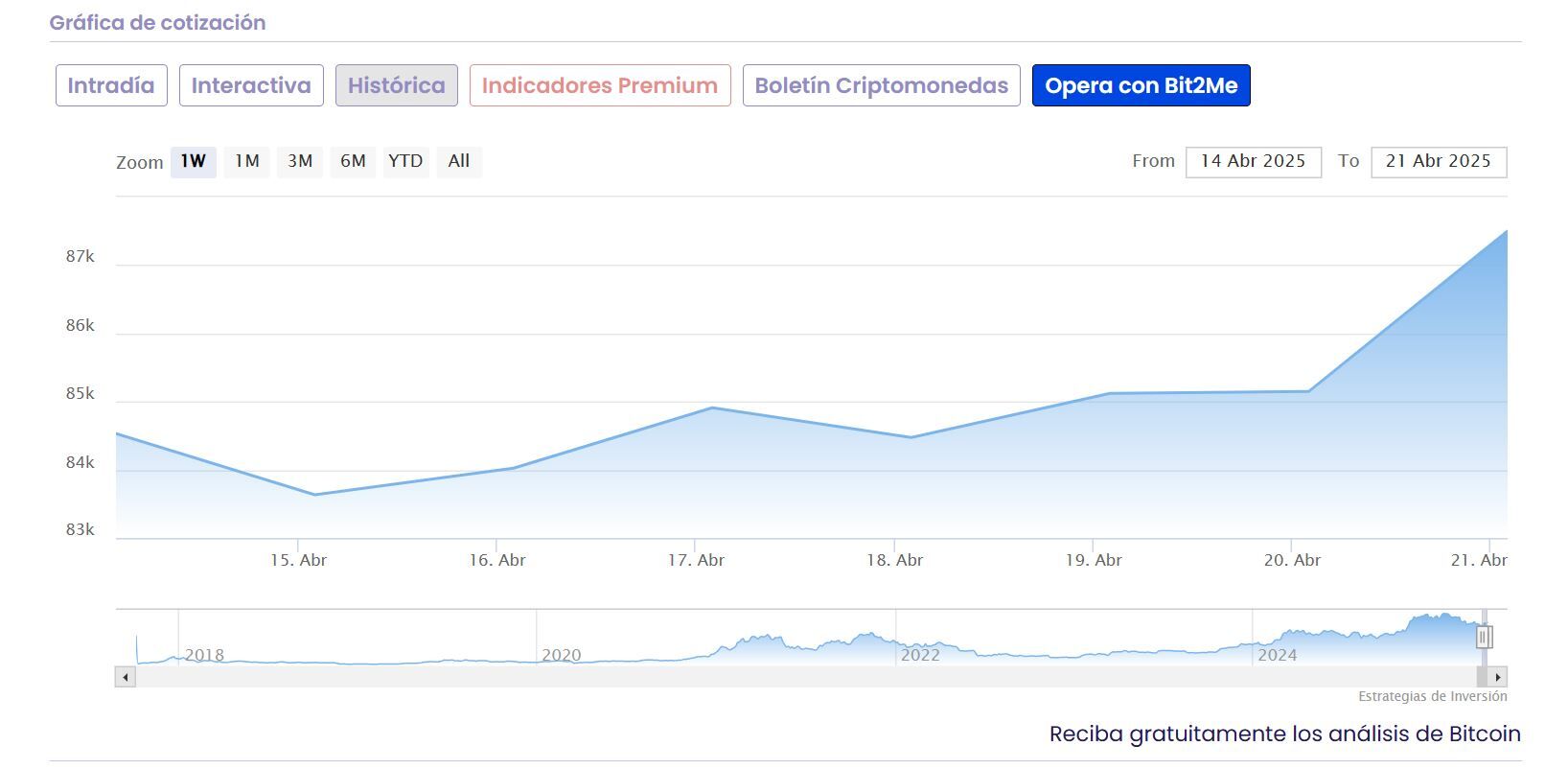Select the 1W zoom range
The height and width of the screenshot is (769, 1568).
pyautogui.click(x=194, y=161)
